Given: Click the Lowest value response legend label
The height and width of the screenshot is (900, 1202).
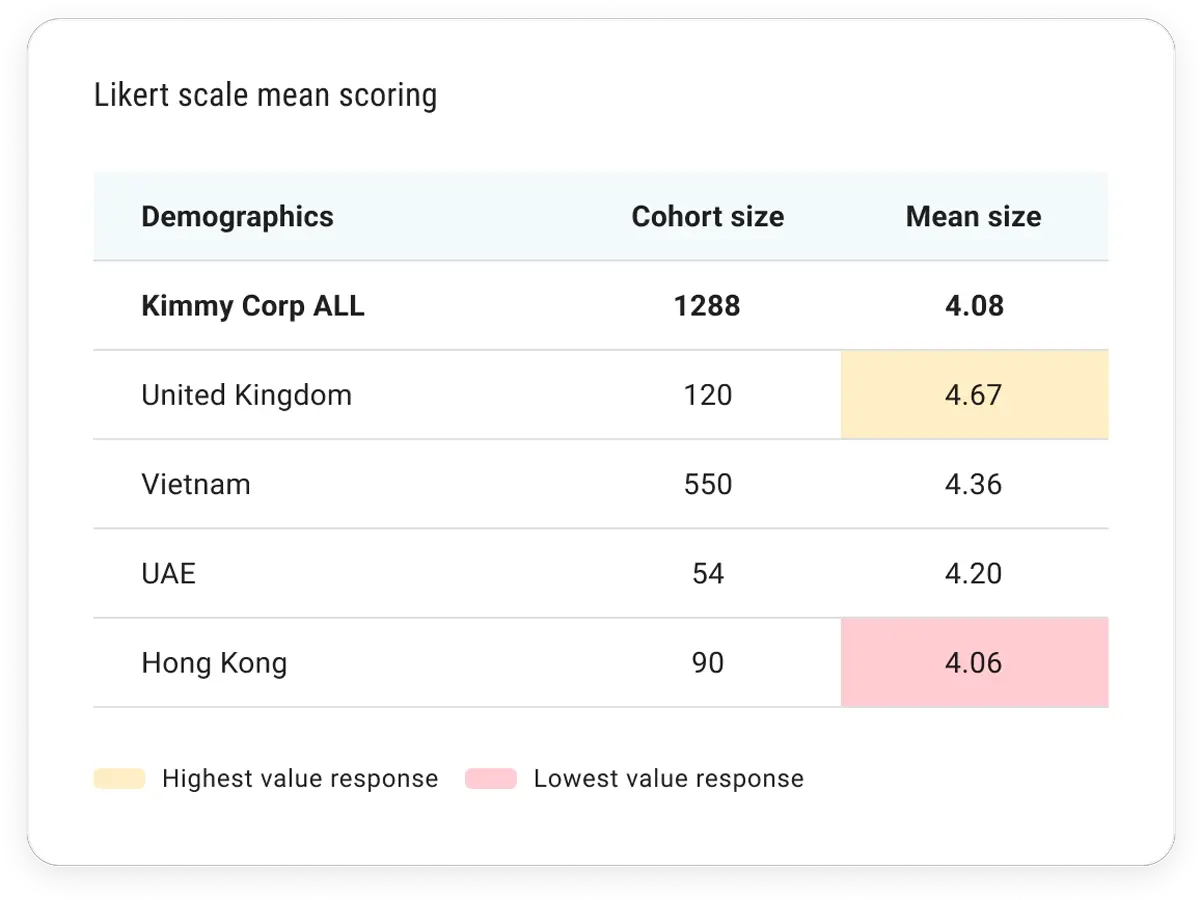Looking at the screenshot, I should point(668,779).
